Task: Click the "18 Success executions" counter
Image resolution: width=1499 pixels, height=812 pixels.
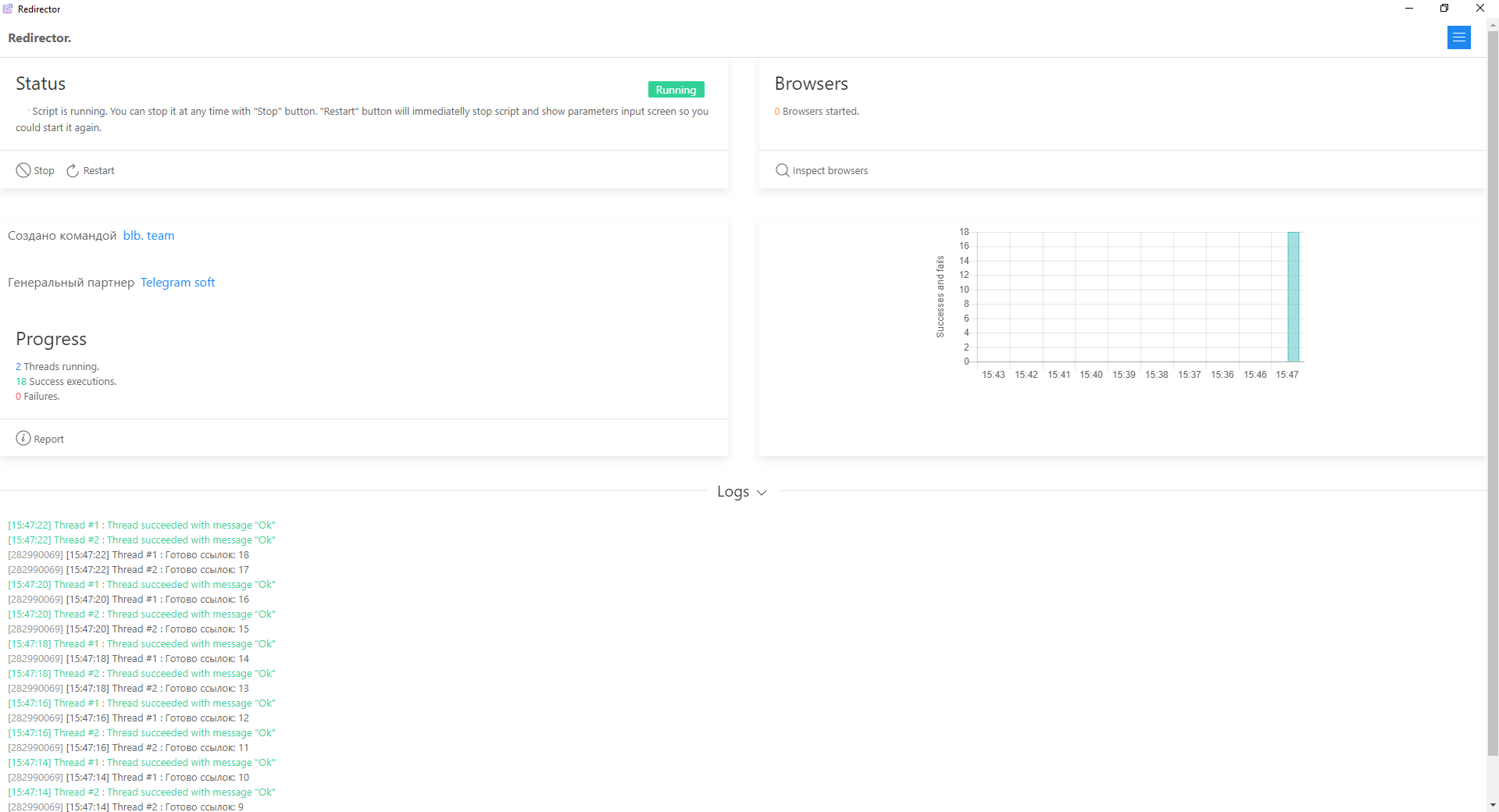Action: point(66,382)
